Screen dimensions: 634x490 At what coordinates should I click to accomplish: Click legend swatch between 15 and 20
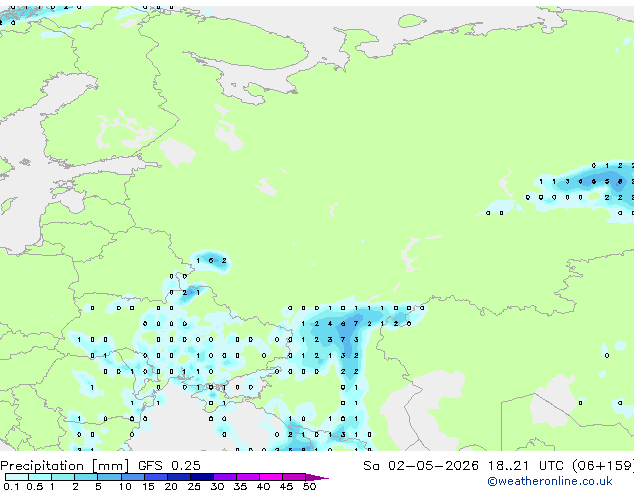pyautogui.click(x=155, y=477)
